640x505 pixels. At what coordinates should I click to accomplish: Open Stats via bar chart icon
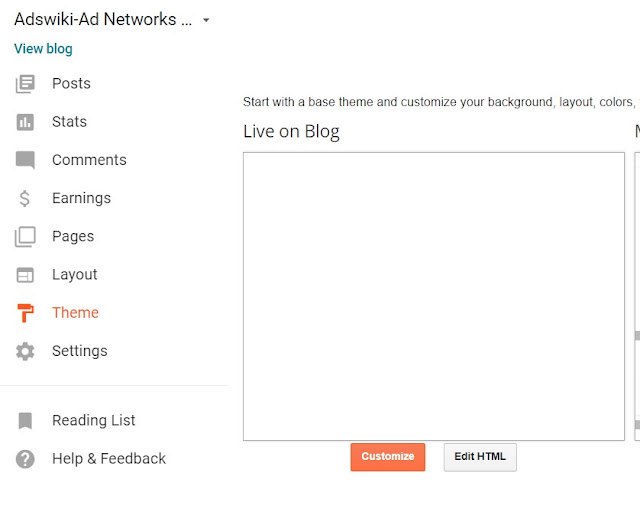(25, 122)
